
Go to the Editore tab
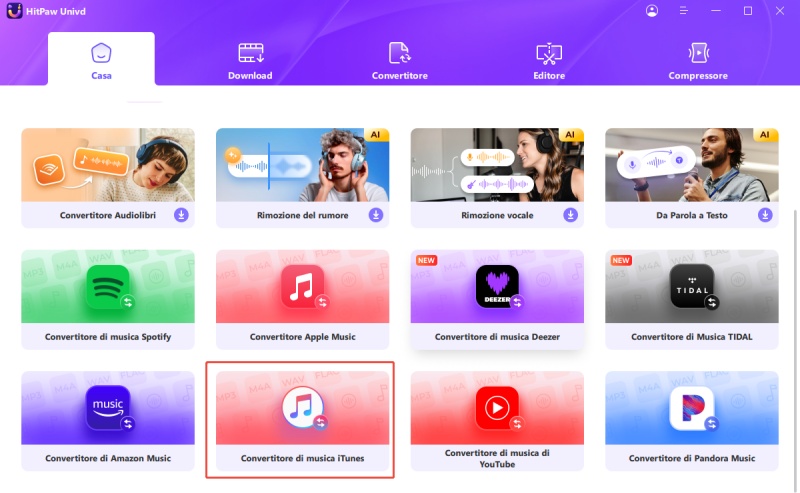[549, 61]
